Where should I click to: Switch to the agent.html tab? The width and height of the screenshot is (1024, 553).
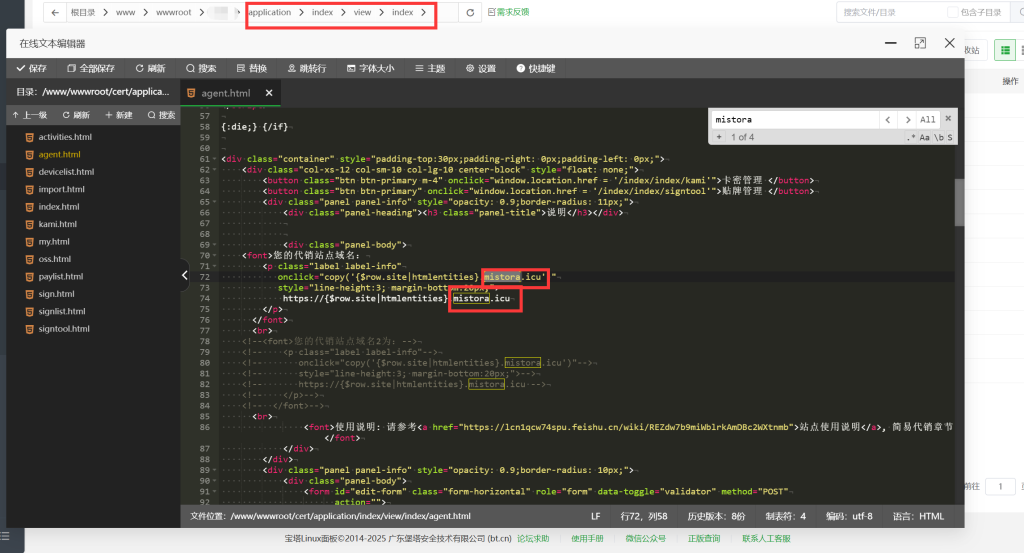[225, 93]
